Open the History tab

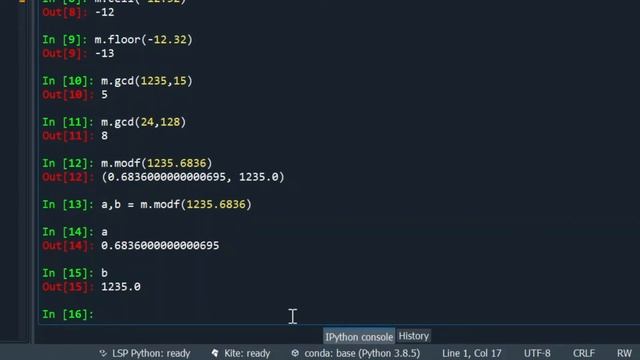[413, 336]
